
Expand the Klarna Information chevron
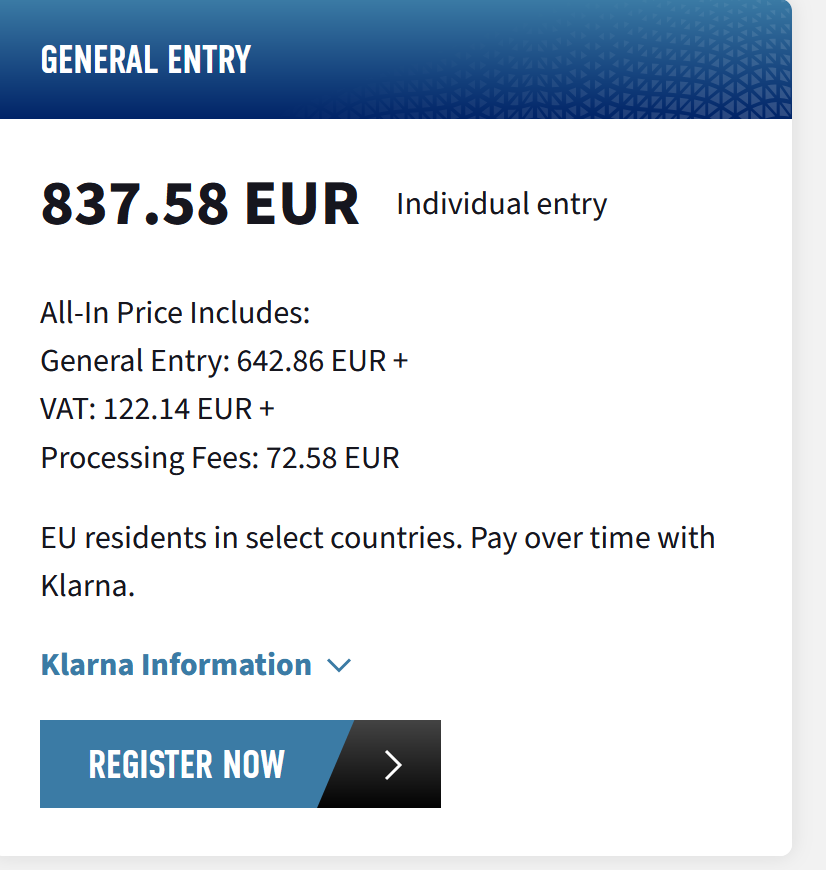(340, 666)
